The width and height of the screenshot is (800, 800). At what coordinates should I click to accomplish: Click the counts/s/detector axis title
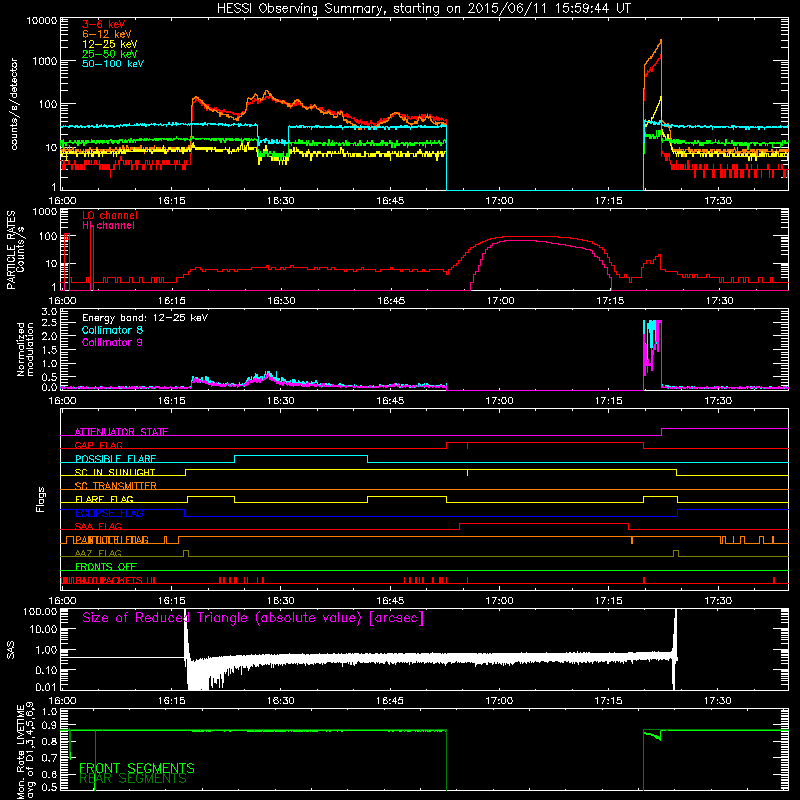pyautogui.click(x=14, y=104)
